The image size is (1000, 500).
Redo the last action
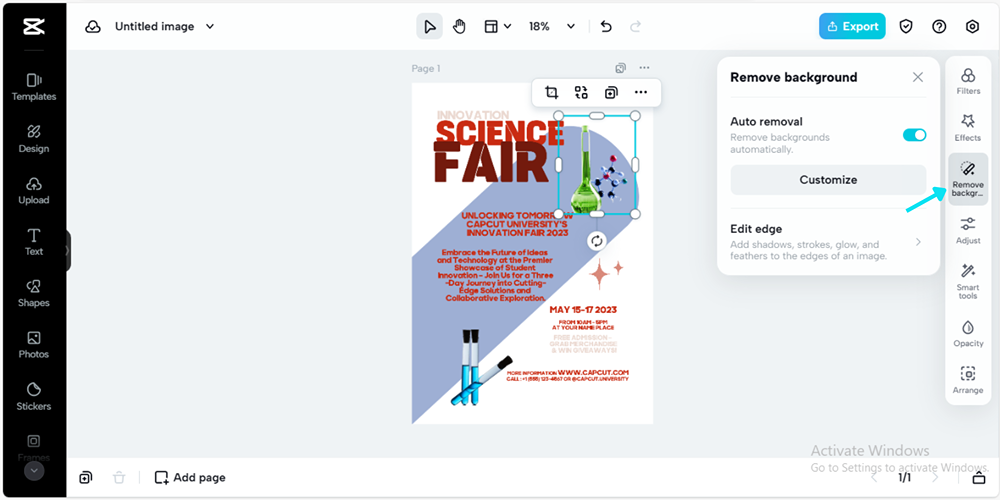pos(635,27)
